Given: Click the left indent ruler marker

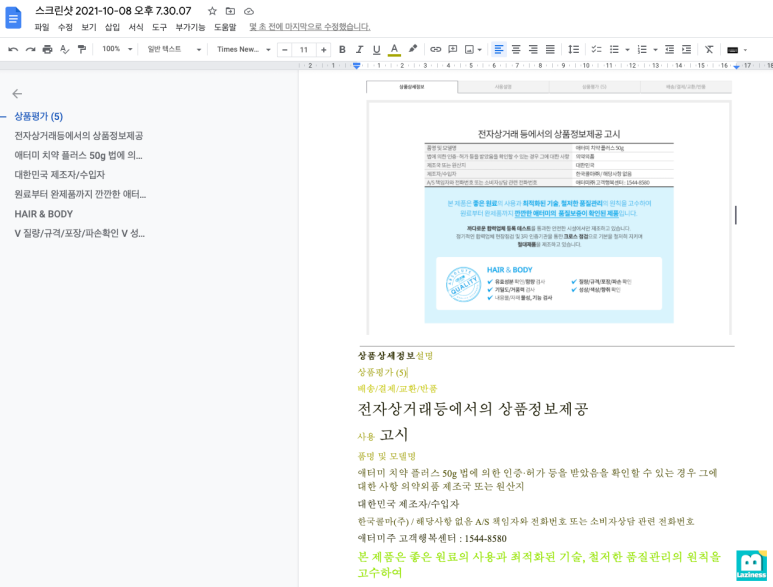Looking at the screenshot, I should pos(356,66).
